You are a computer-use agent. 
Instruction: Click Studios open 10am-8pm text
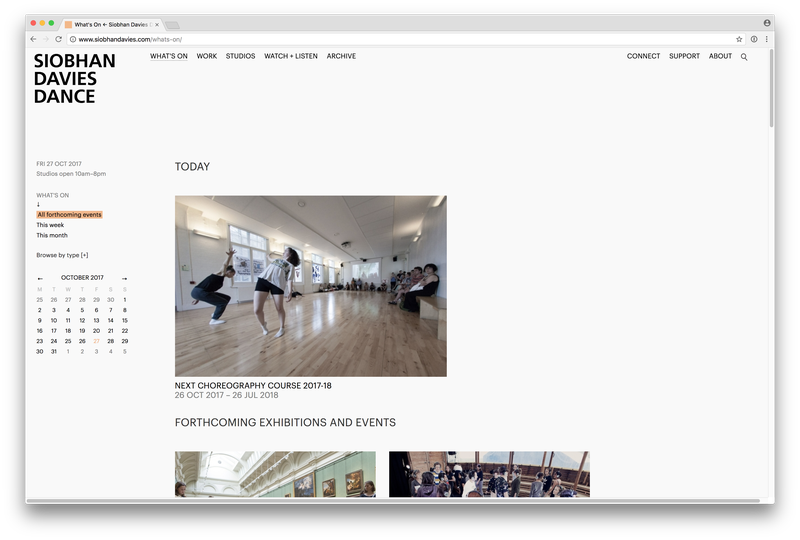coord(71,174)
